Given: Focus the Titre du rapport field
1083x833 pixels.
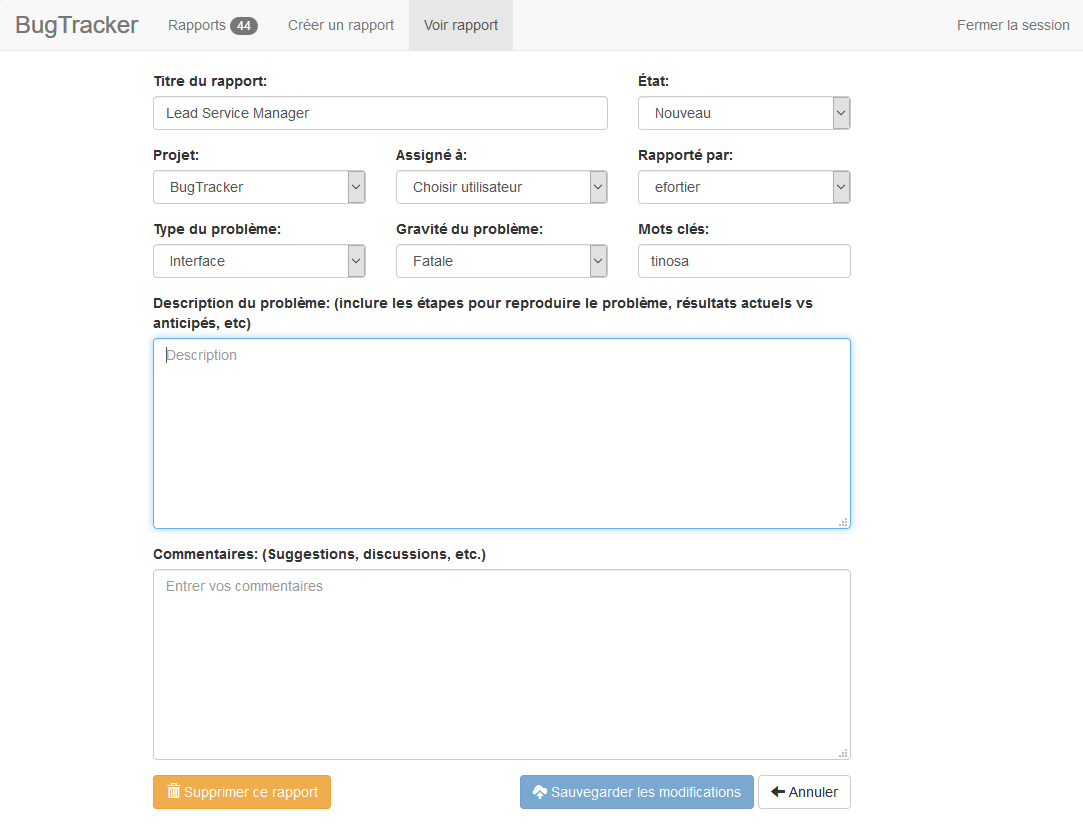Looking at the screenshot, I should pos(380,113).
